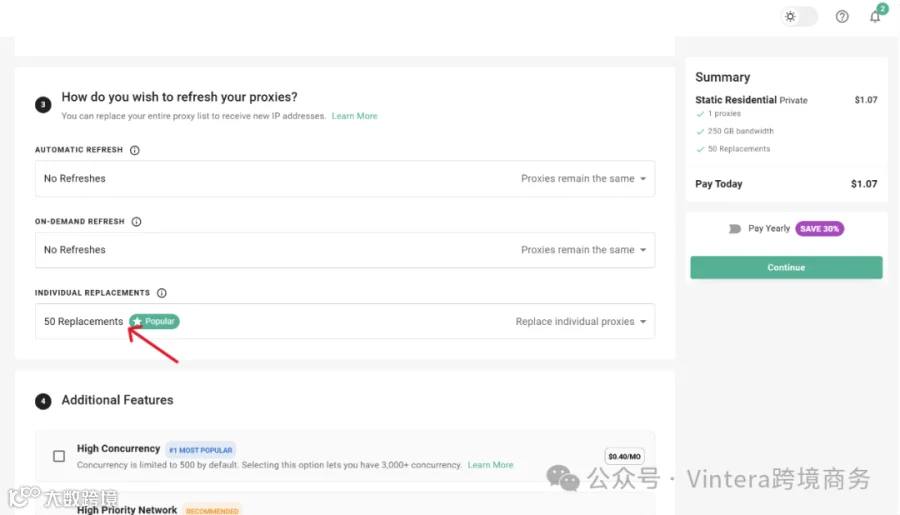900x515 pixels.
Task: Check the High Concurrency checkbox
Action: [x=59, y=456]
